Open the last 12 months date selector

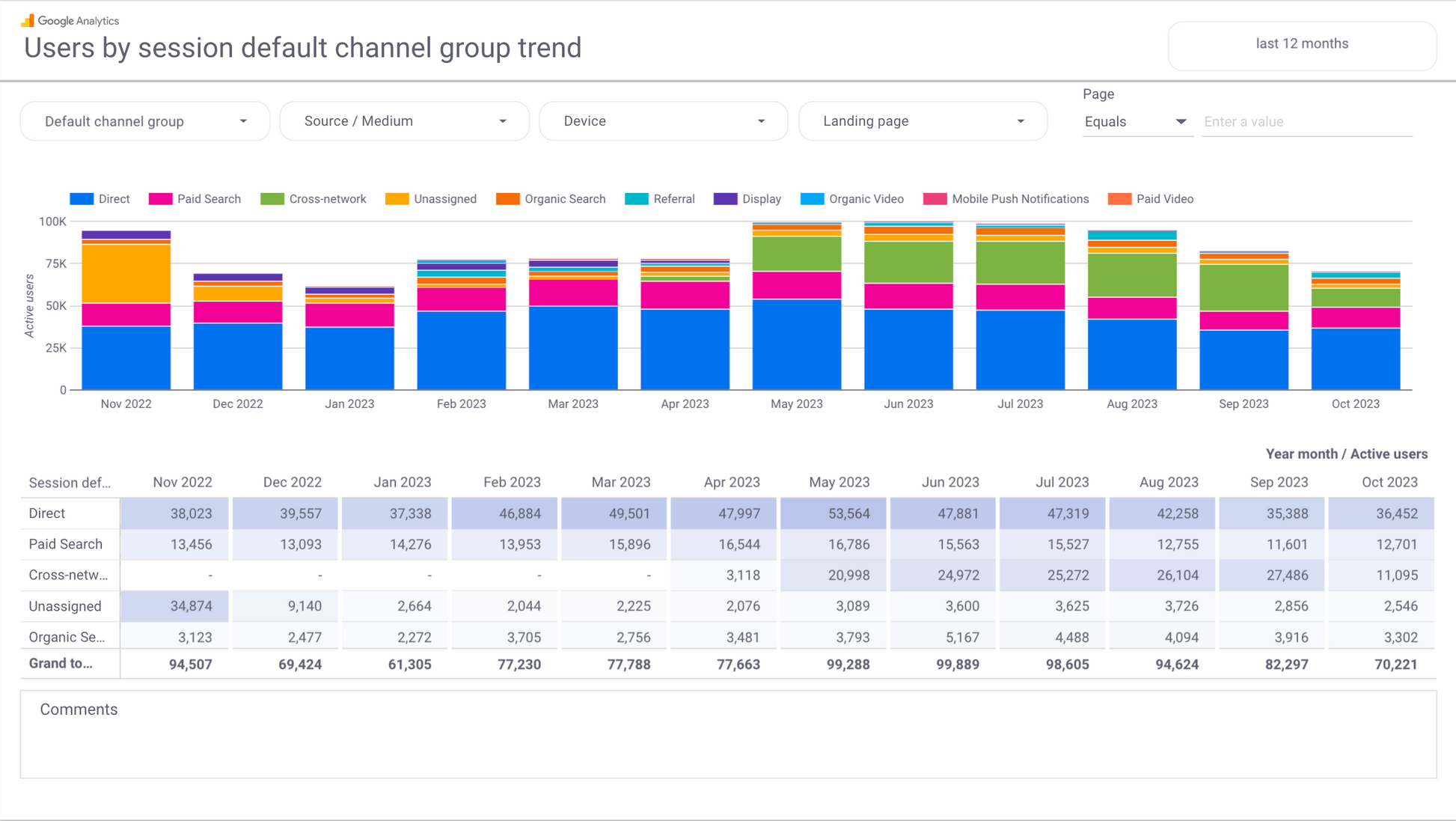1302,44
